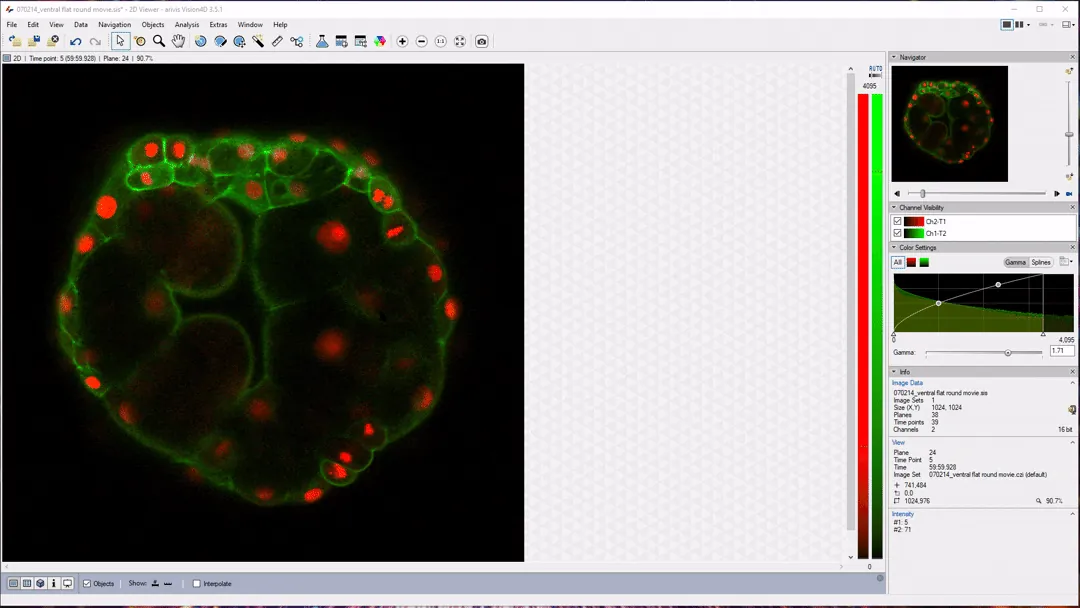Screen dimensions: 1080x608
Task: Toggle the Ch1-T2 channel checkbox
Action: [x=898, y=233]
